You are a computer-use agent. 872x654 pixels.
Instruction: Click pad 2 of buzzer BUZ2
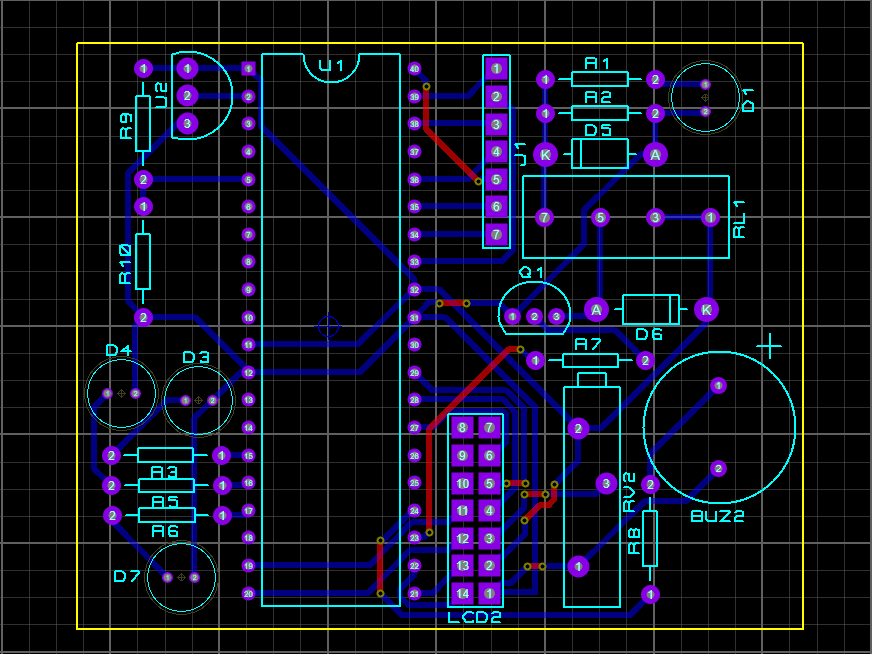(719, 469)
